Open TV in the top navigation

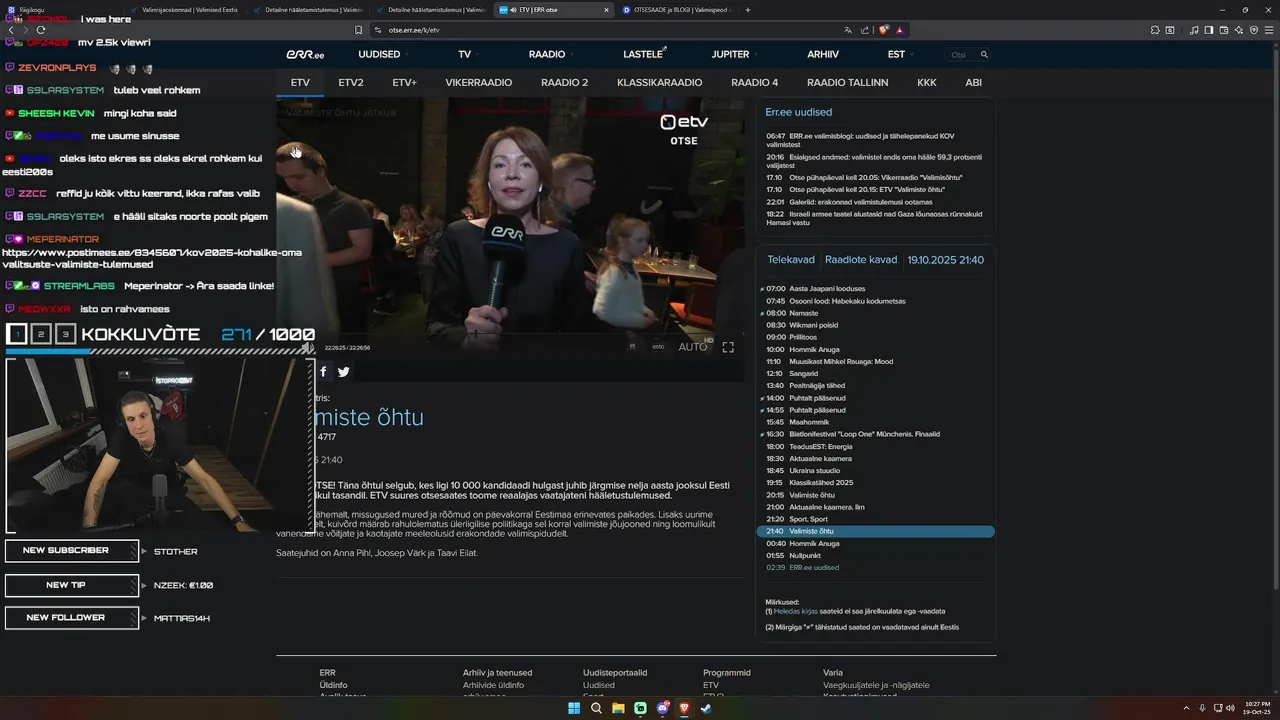pyautogui.click(x=465, y=54)
